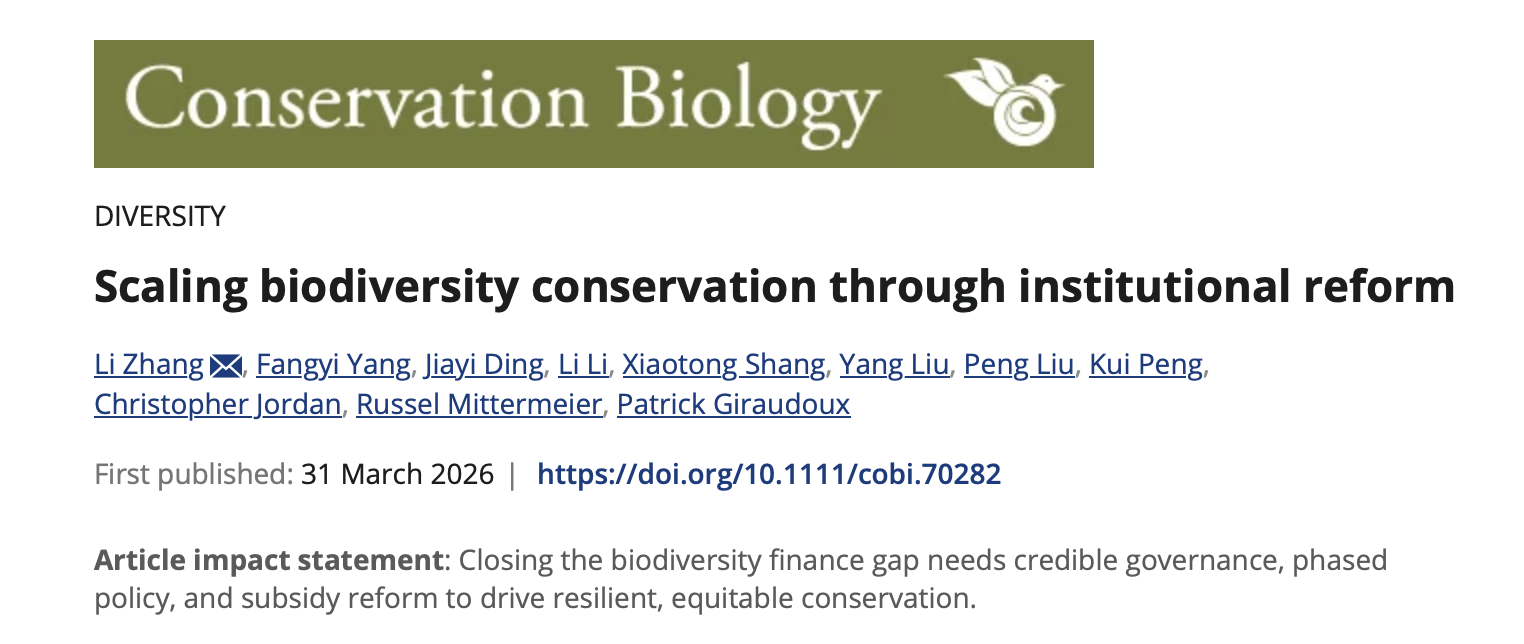Follow the doi.org/10.1111/cobi.70282 link
The width and height of the screenshot is (1524, 644).
[x=769, y=473]
